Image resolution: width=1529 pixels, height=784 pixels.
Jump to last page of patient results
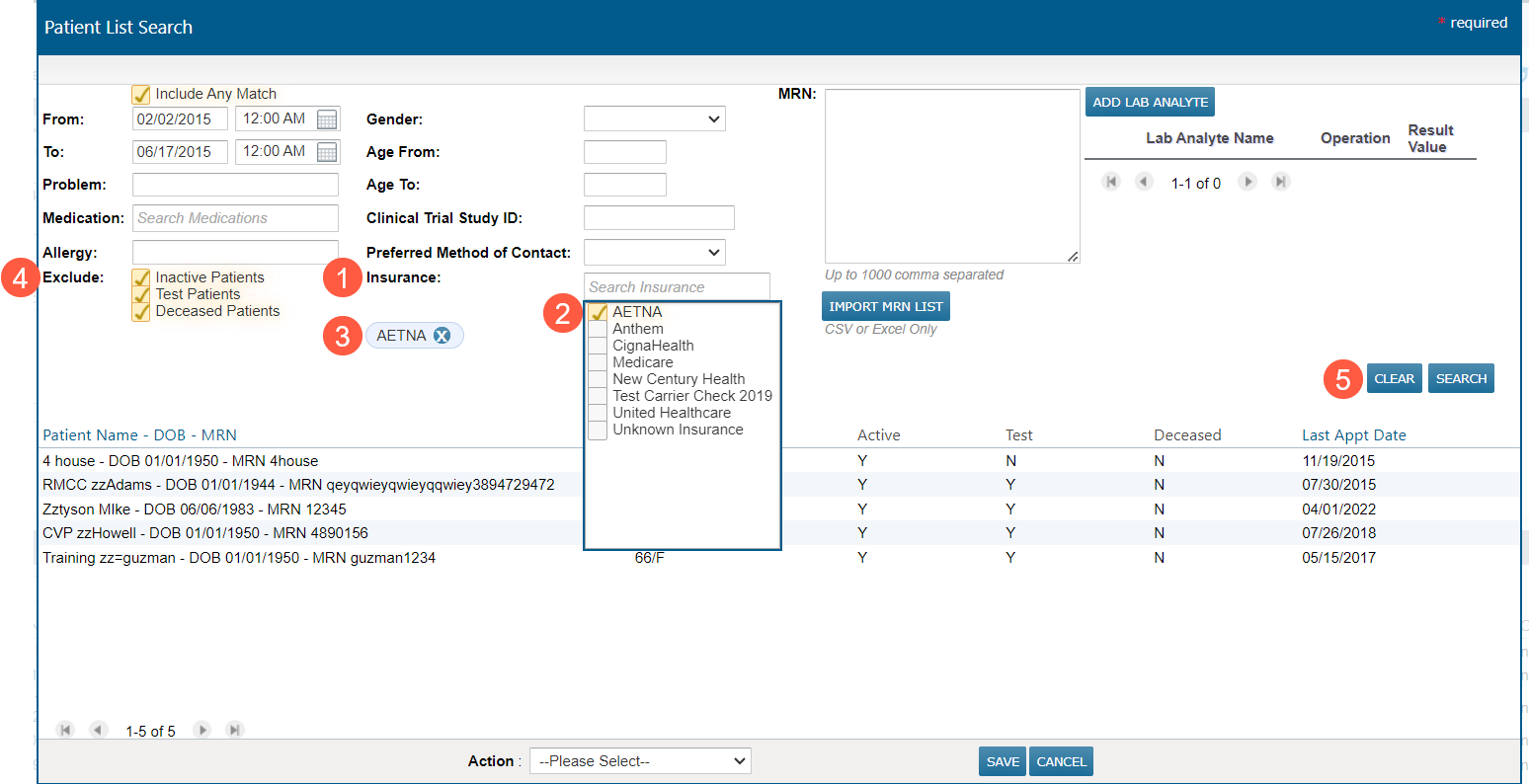pos(235,730)
